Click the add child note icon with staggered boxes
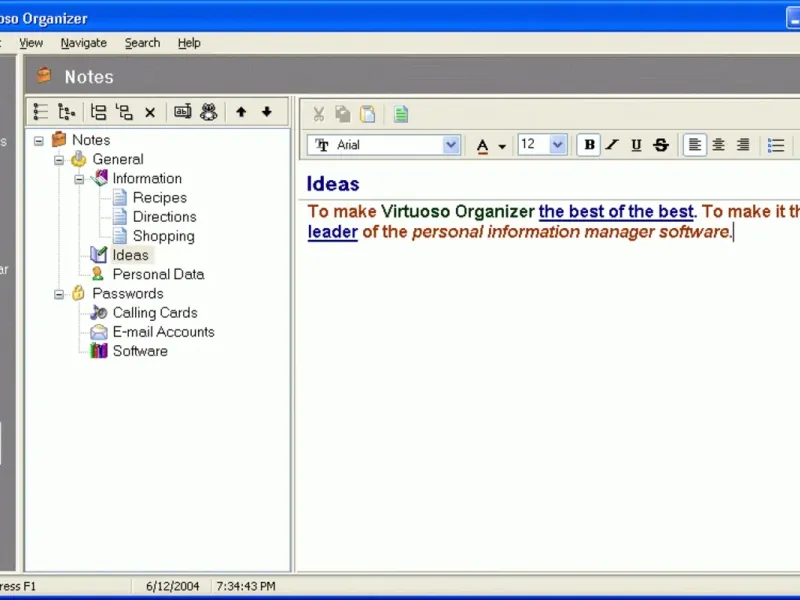This screenshot has height=600, width=800. 124,112
